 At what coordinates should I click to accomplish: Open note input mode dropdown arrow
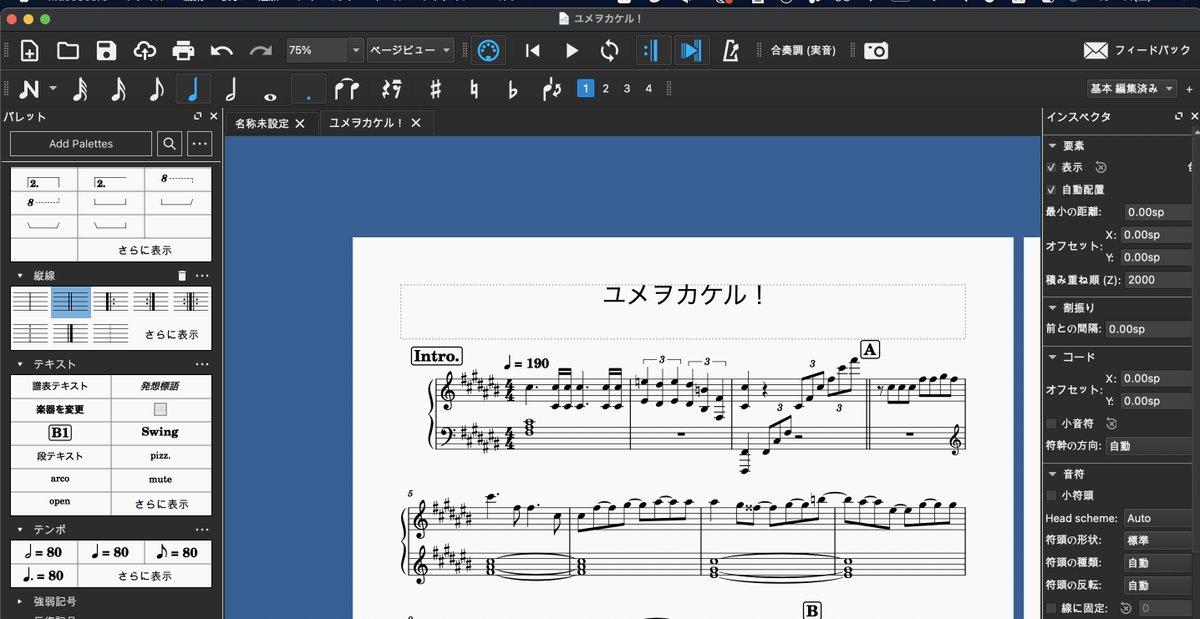[52, 89]
